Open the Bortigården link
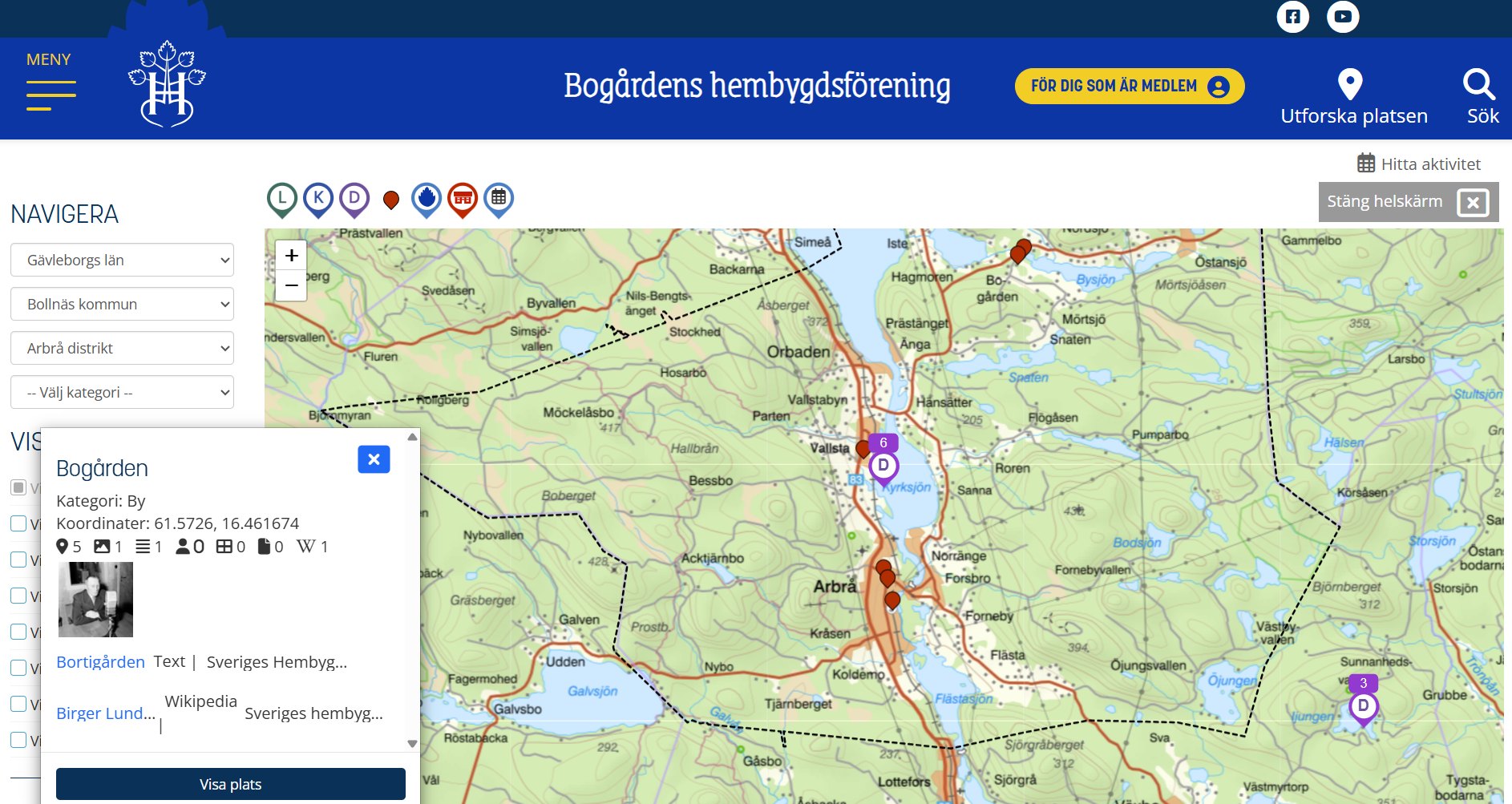Viewport: 1512px width, 804px height. pos(100,662)
